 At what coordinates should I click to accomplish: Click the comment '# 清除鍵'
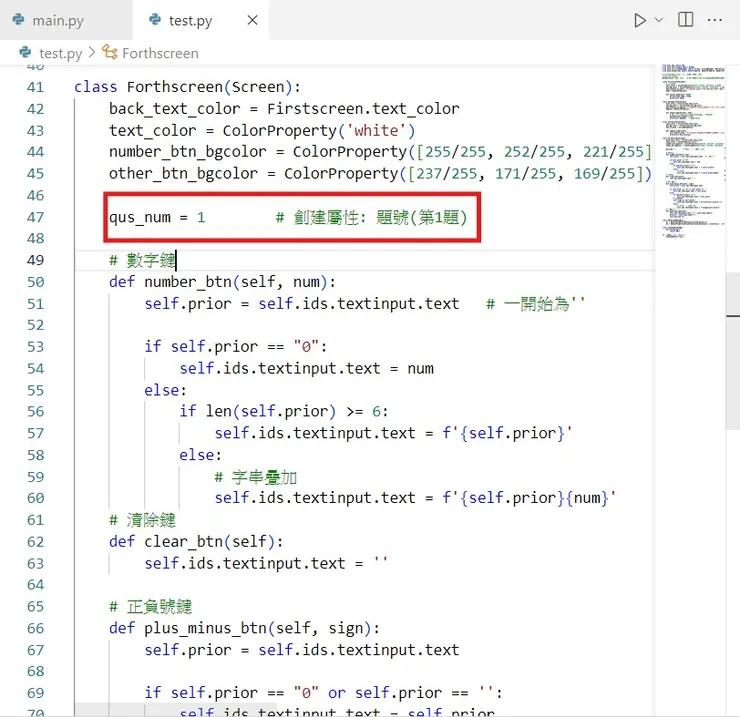pyautogui.click(x=142, y=521)
